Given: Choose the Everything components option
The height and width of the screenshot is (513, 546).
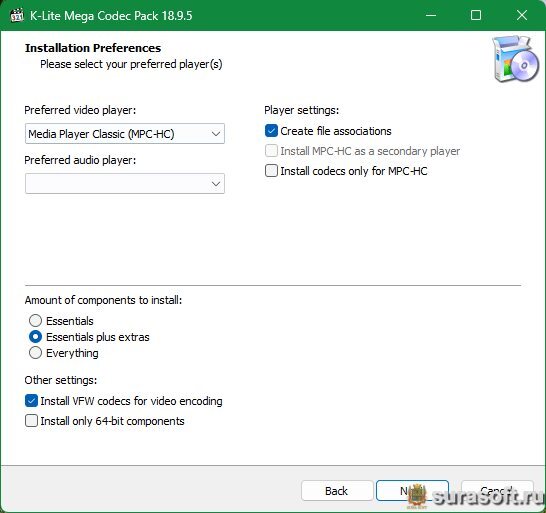Looking at the screenshot, I should [36, 353].
